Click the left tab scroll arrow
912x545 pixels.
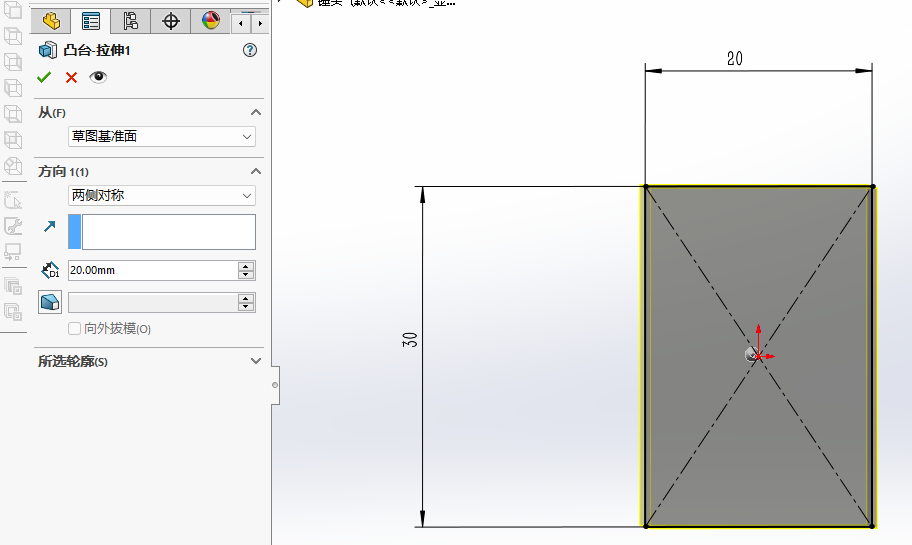(241, 23)
